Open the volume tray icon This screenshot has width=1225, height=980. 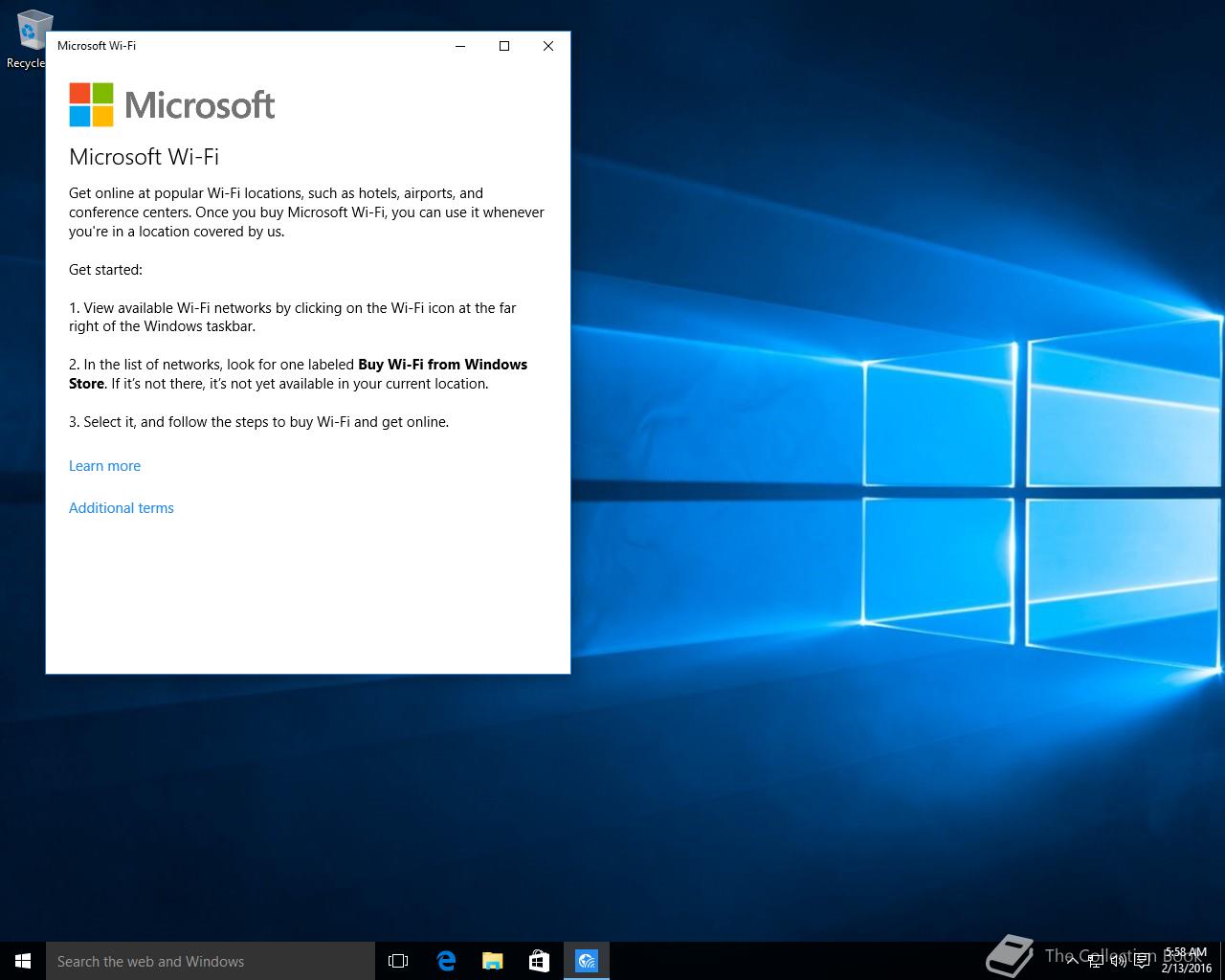click(1119, 961)
